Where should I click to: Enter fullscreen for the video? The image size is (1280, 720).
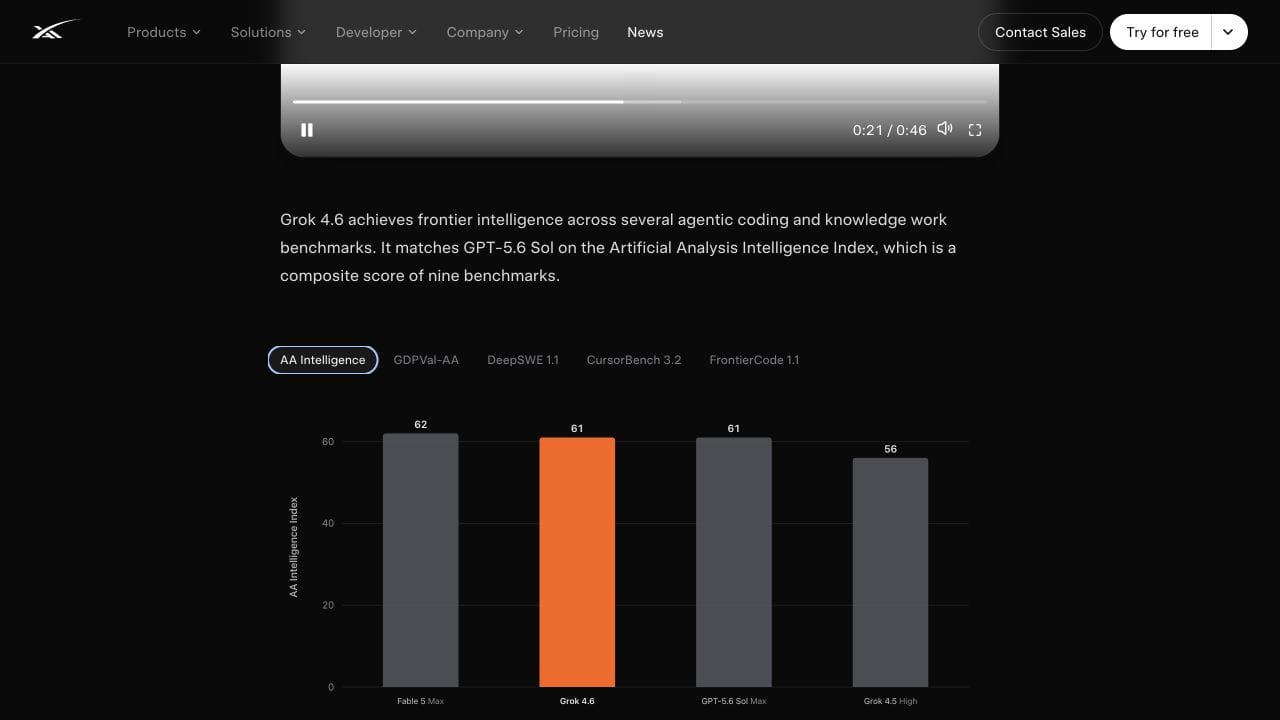975,130
